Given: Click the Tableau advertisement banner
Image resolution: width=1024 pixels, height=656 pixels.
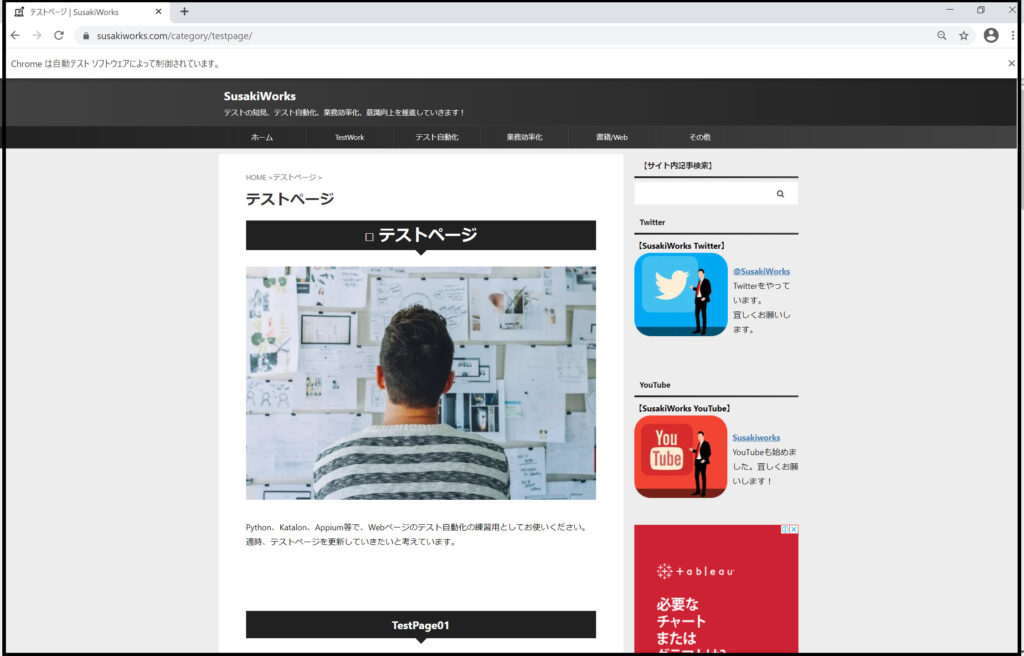Looking at the screenshot, I should (716, 588).
